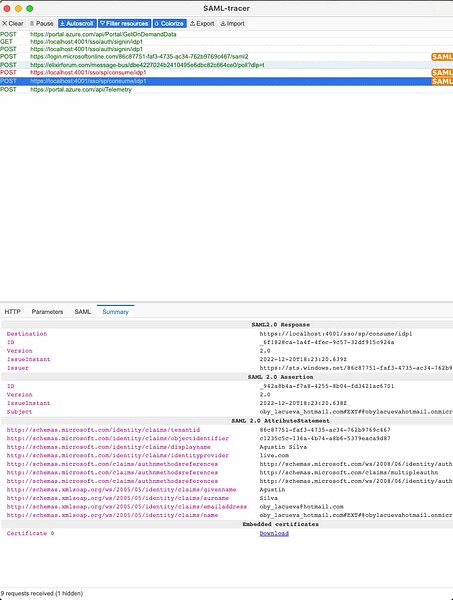This screenshot has height=600, width=453.
Task: Click the givenname value Agustin
Action: point(272,490)
